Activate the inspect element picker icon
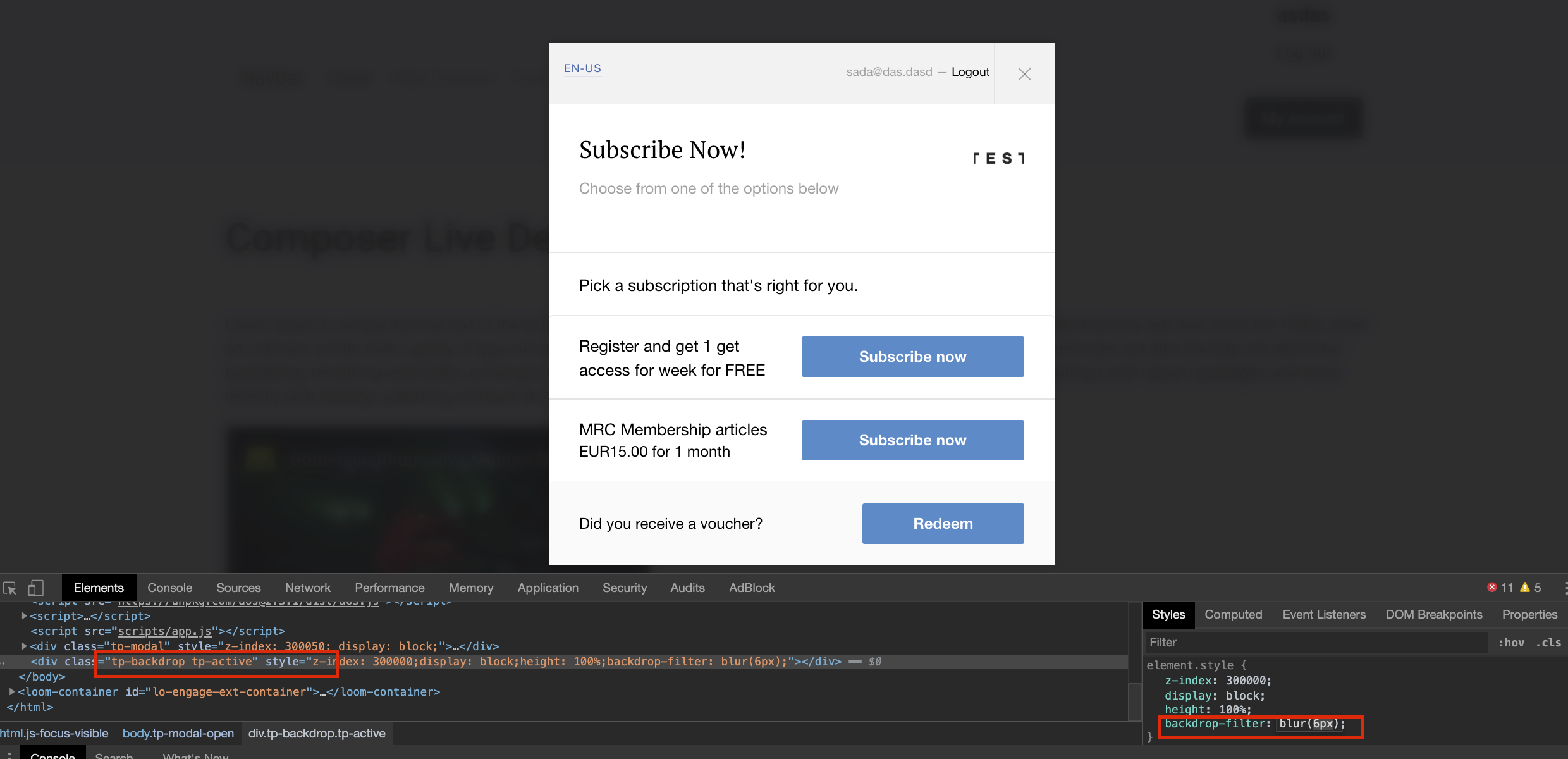1568x759 pixels. click(9, 588)
